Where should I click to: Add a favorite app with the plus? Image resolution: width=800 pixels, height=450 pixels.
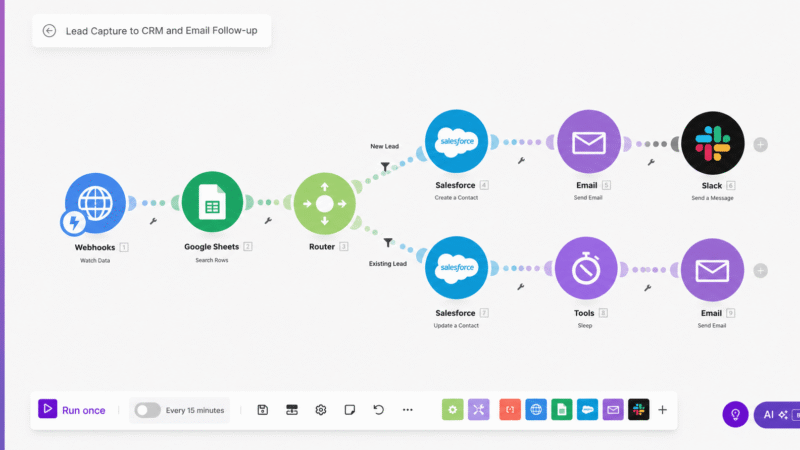click(x=662, y=410)
